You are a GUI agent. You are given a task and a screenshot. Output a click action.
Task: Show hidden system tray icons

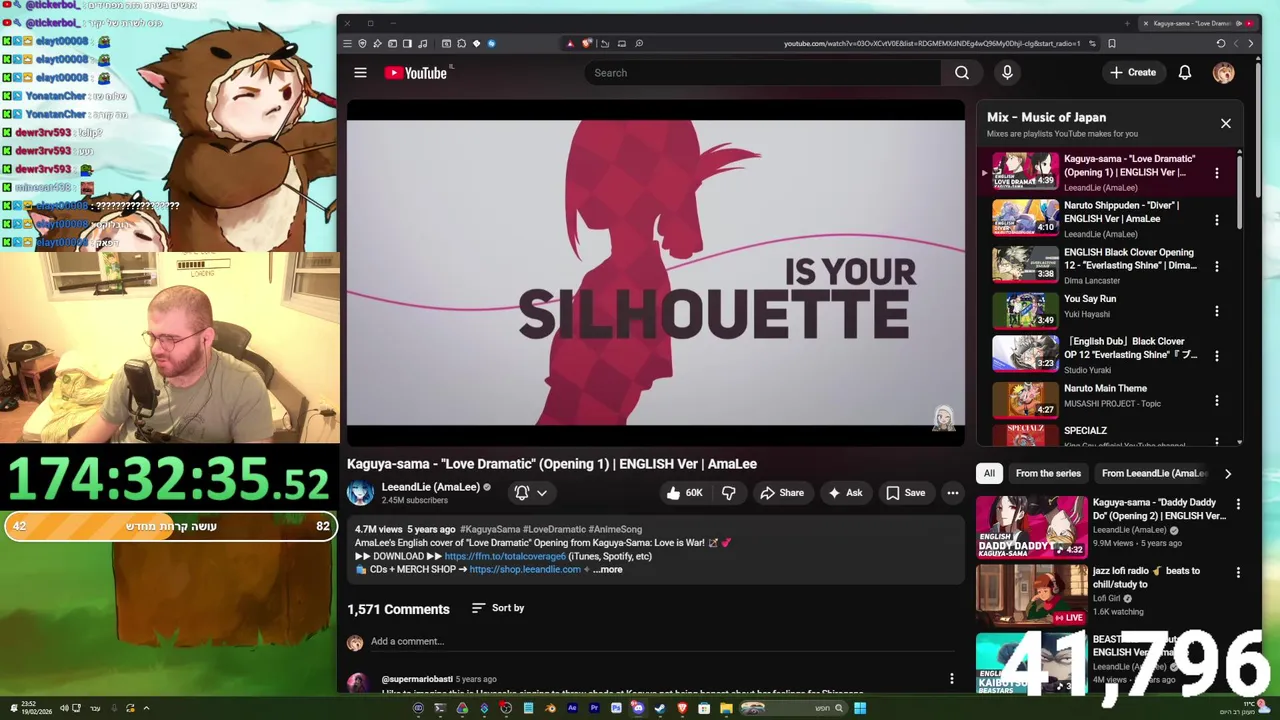pos(146,708)
